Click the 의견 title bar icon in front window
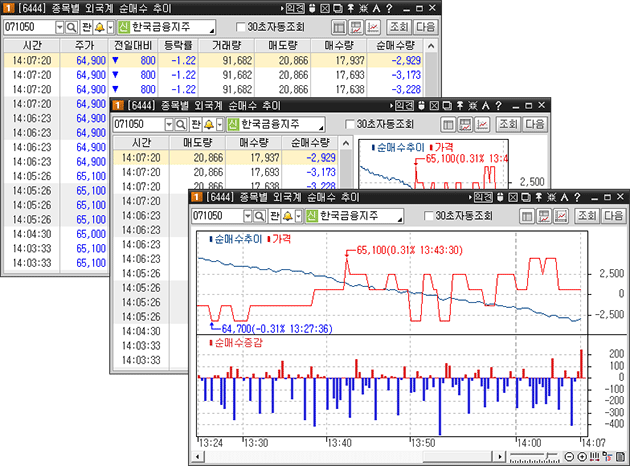Image resolution: width=630 pixels, height=466 pixels. click(x=483, y=197)
